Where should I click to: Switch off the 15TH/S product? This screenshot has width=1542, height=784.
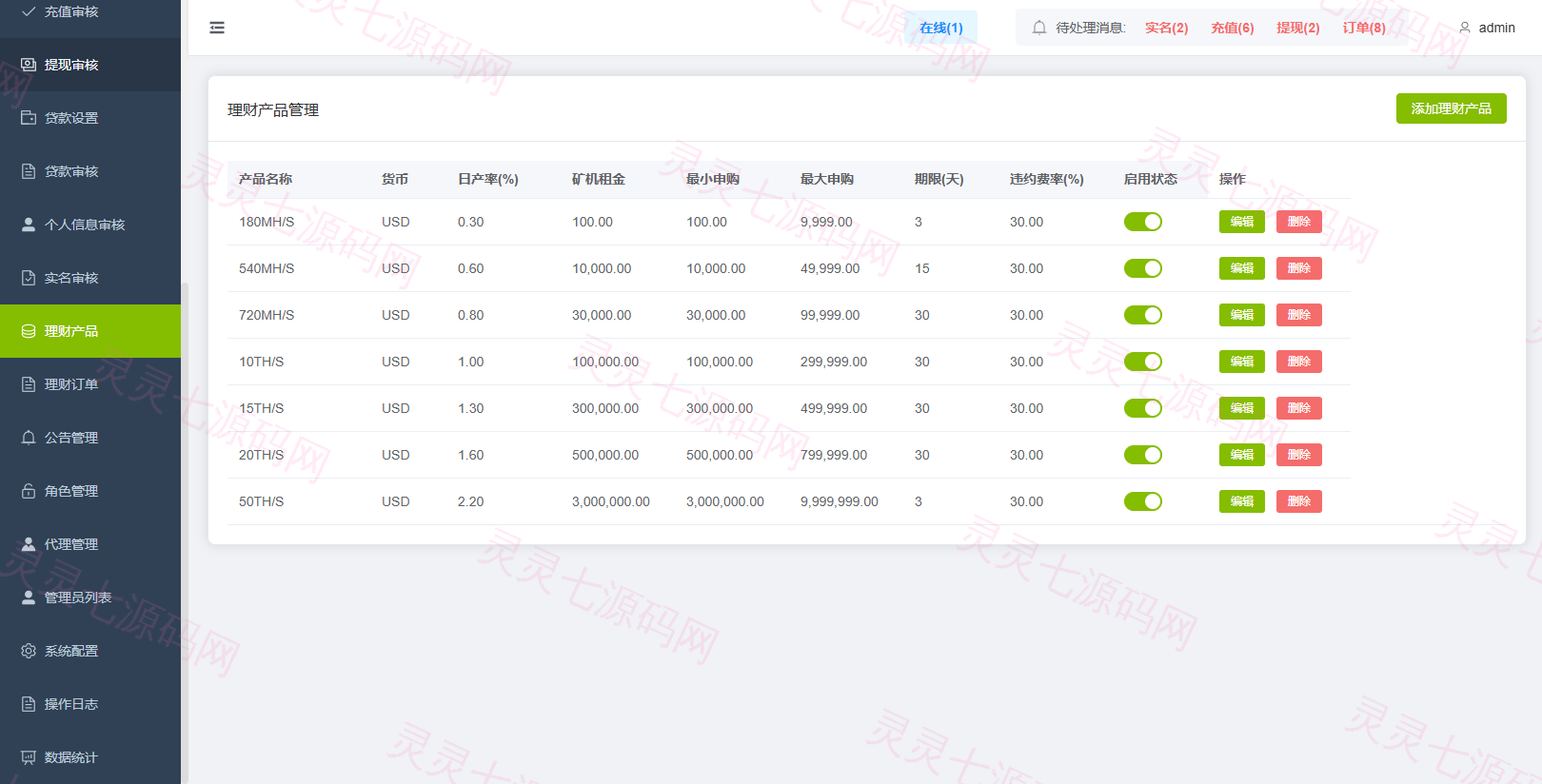[1143, 408]
